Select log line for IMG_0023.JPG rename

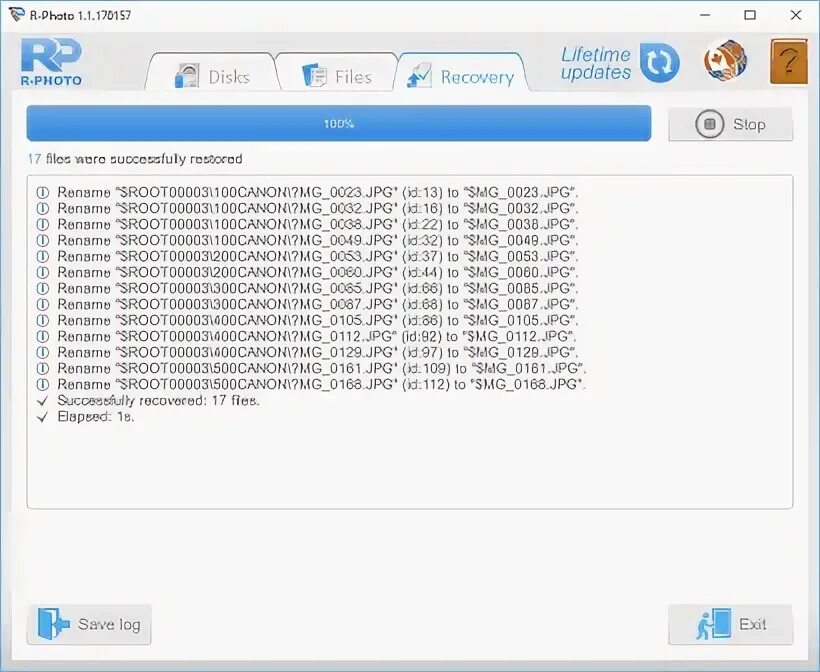pyautogui.click(x=317, y=192)
